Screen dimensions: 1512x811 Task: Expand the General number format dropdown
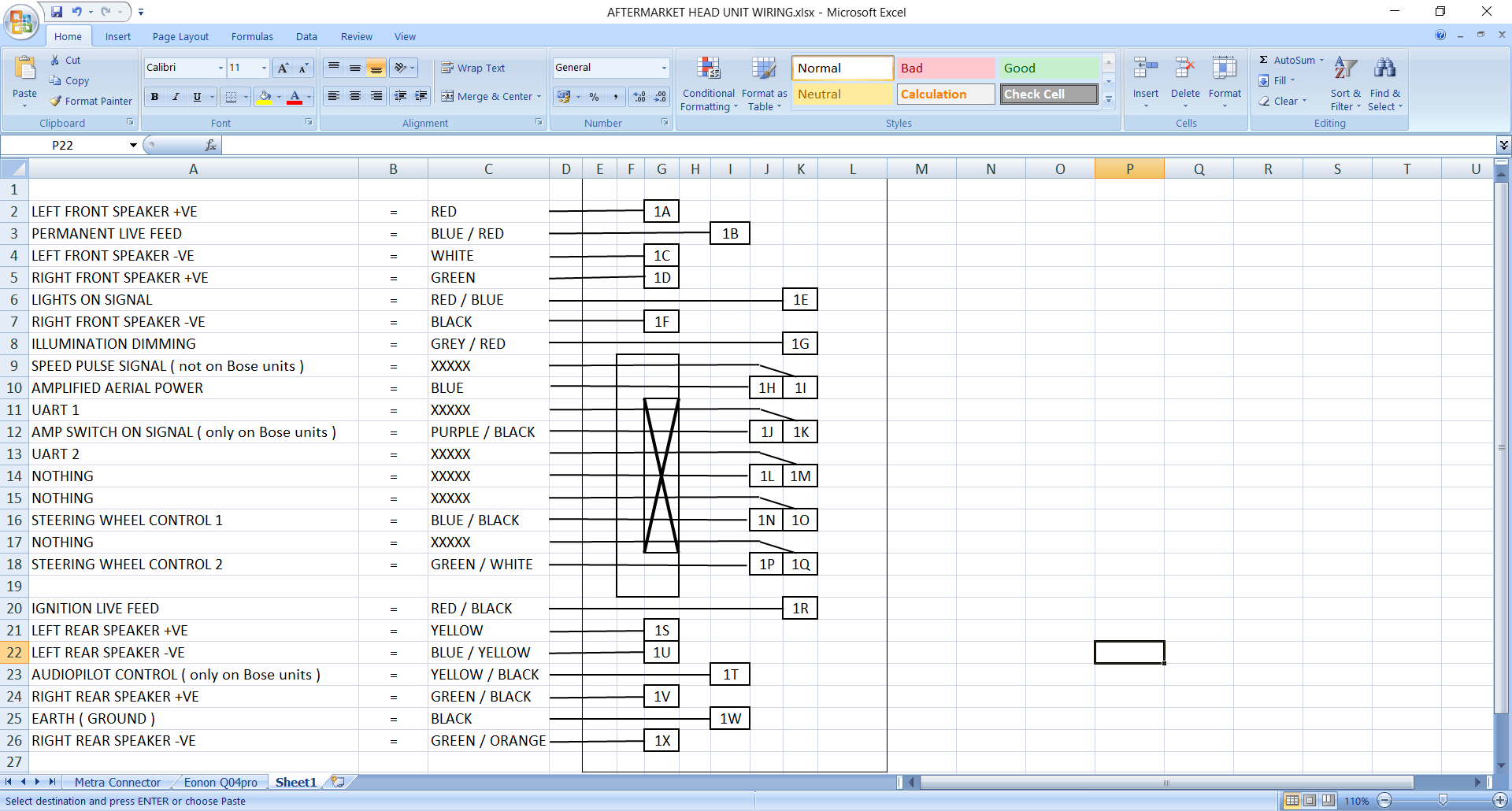(x=664, y=69)
